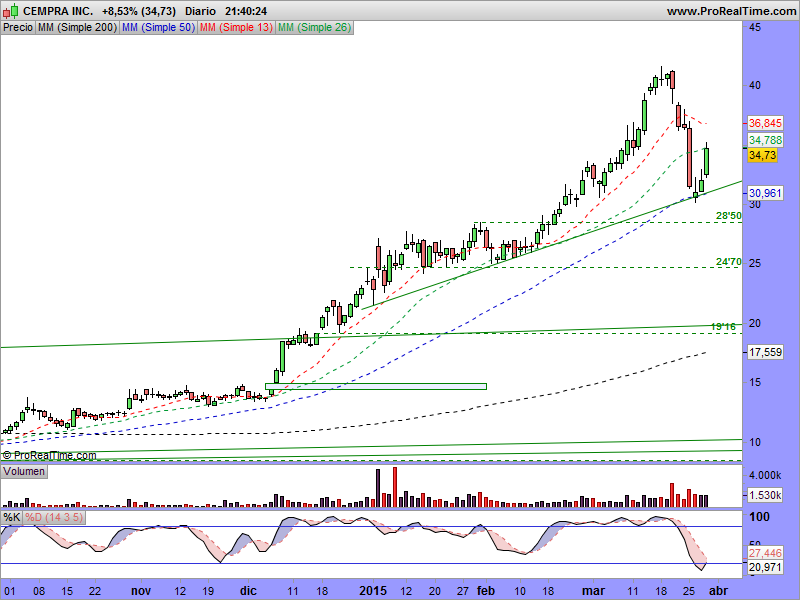Click the 2015 year marker on time axis
800x600 pixels.
pyautogui.click(x=373, y=591)
